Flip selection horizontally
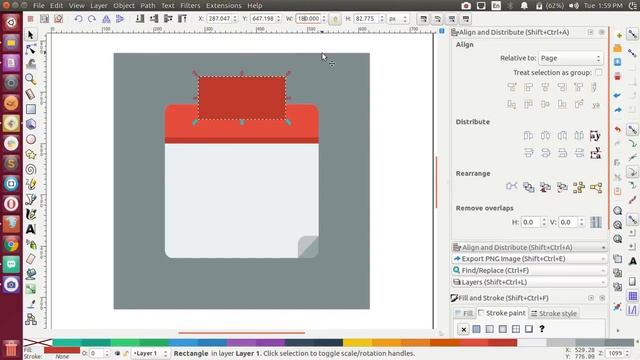The height and width of the screenshot is (360, 640). coord(106,19)
